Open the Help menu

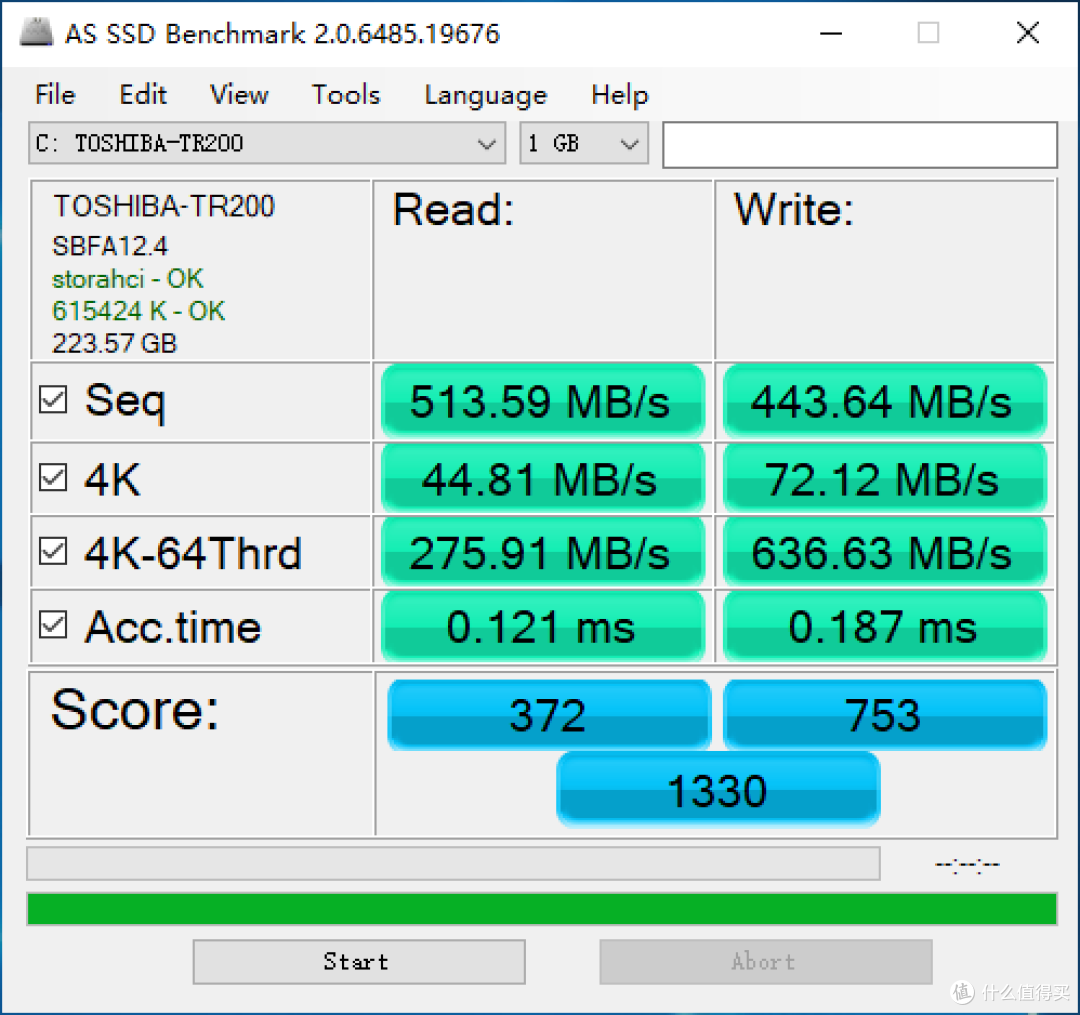coord(619,95)
